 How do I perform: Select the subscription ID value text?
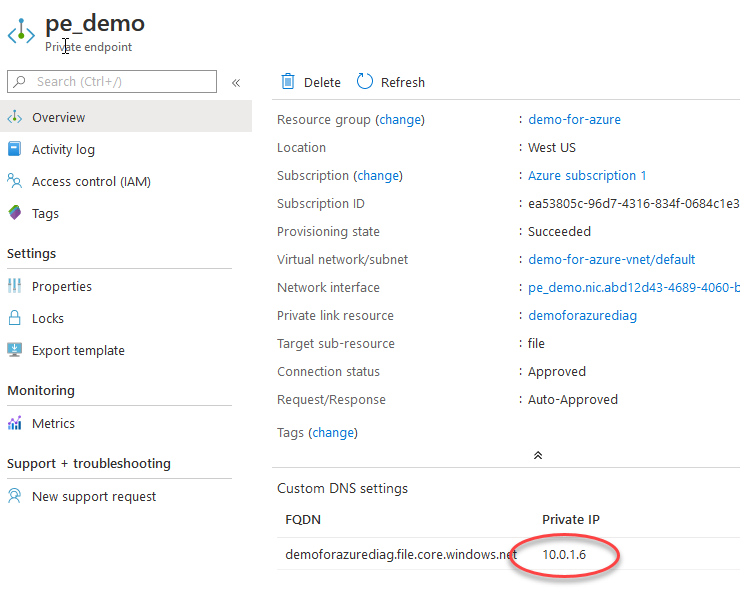[x=634, y=203]
